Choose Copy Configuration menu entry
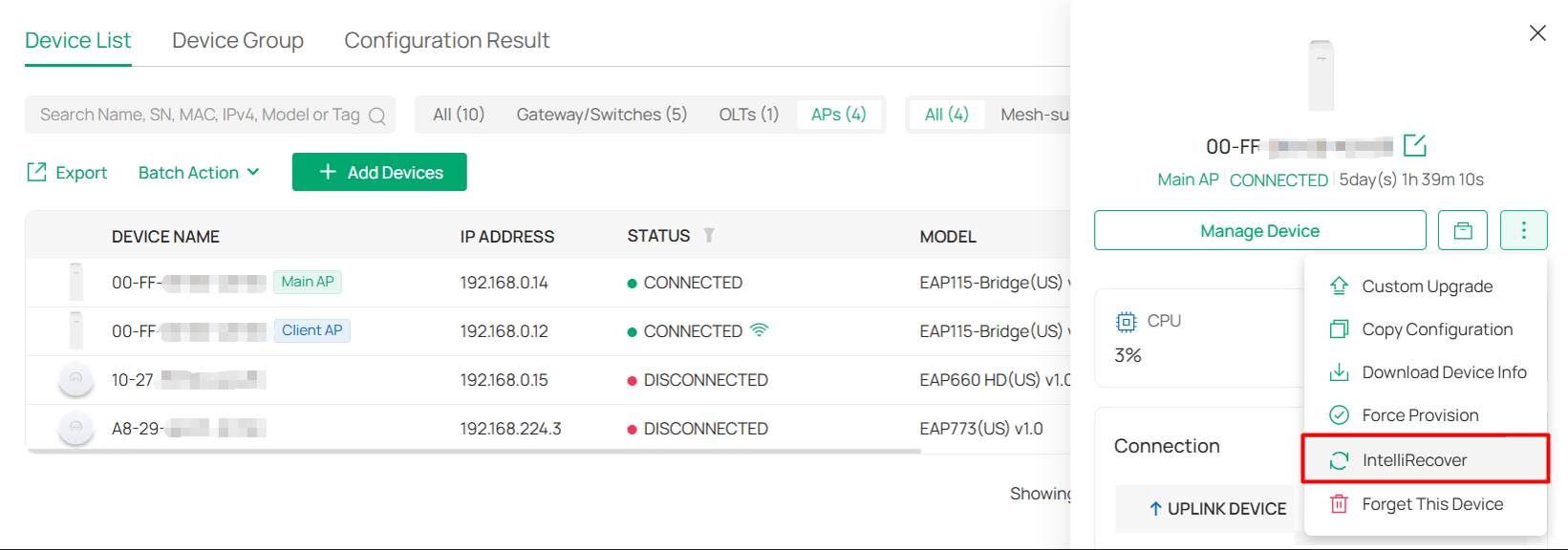The image size is (1568, 550). coord(1425,329)
